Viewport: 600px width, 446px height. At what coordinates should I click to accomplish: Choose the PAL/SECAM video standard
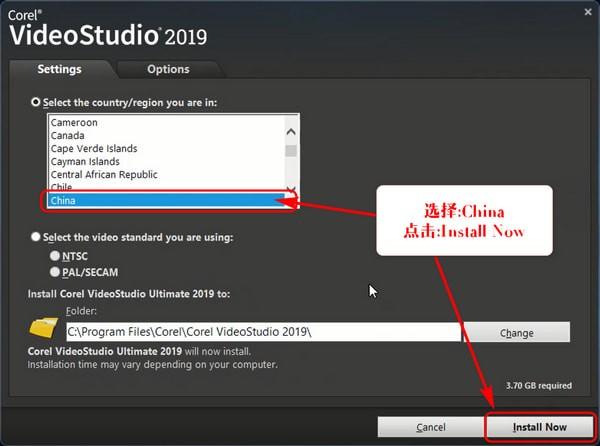55,272
